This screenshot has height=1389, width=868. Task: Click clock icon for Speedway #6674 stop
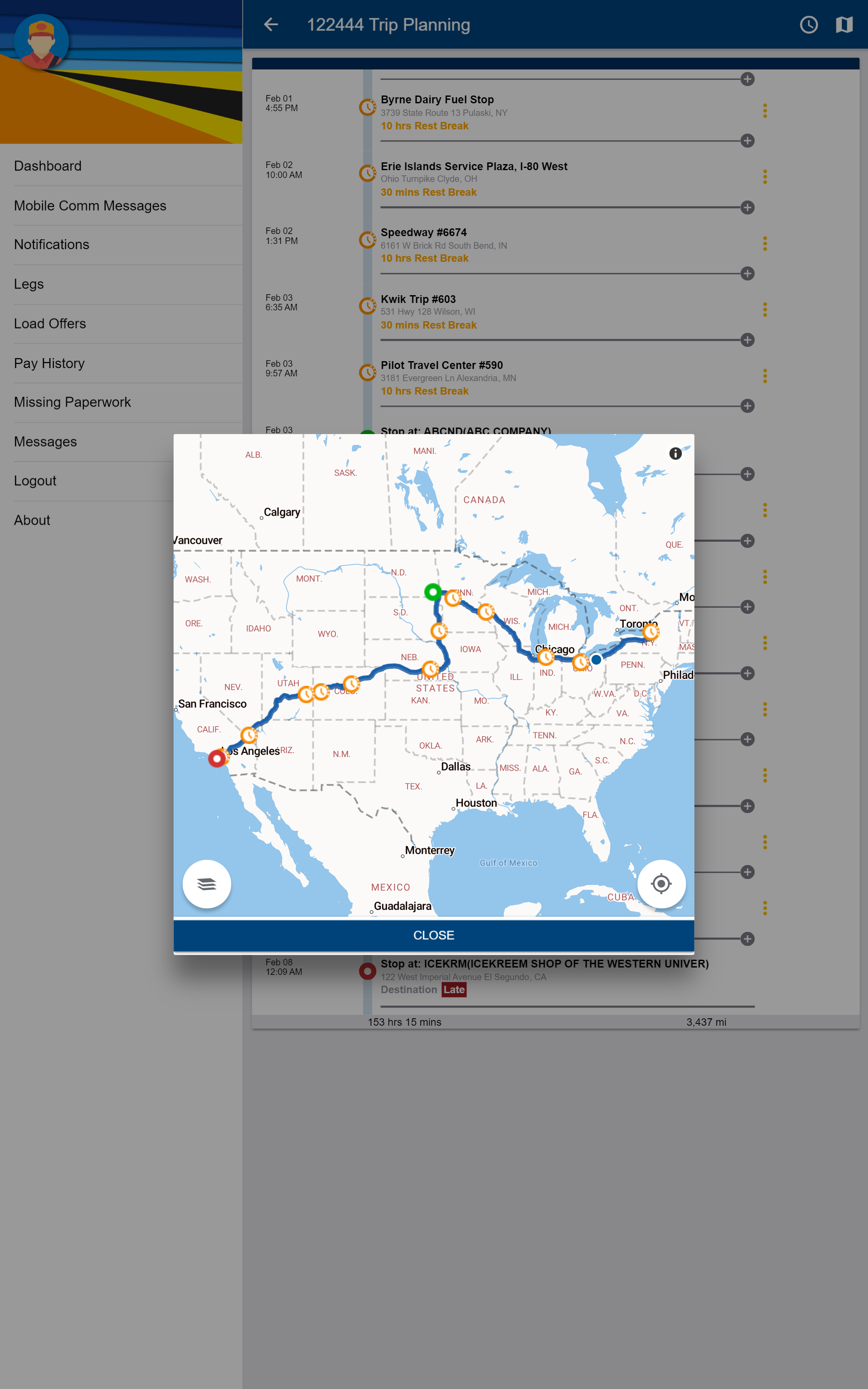click(x=368, y=239)
